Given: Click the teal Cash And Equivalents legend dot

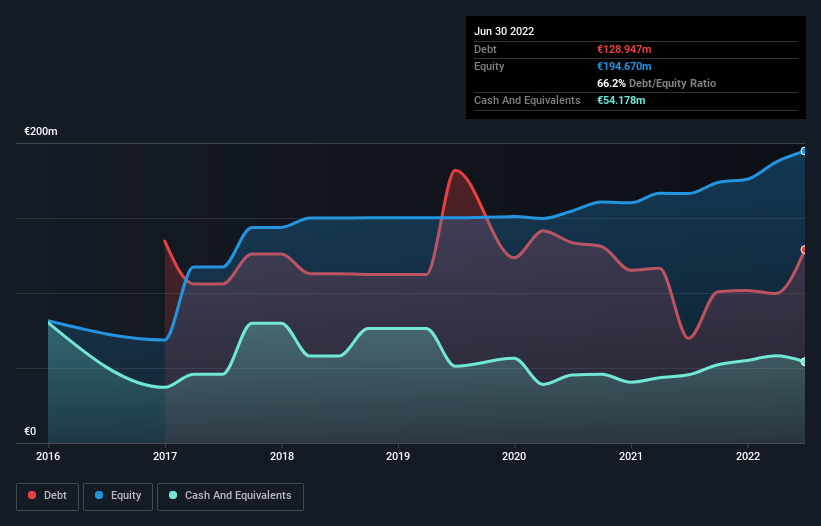Looking at the screenshot, I should click(x=173, y=495).
